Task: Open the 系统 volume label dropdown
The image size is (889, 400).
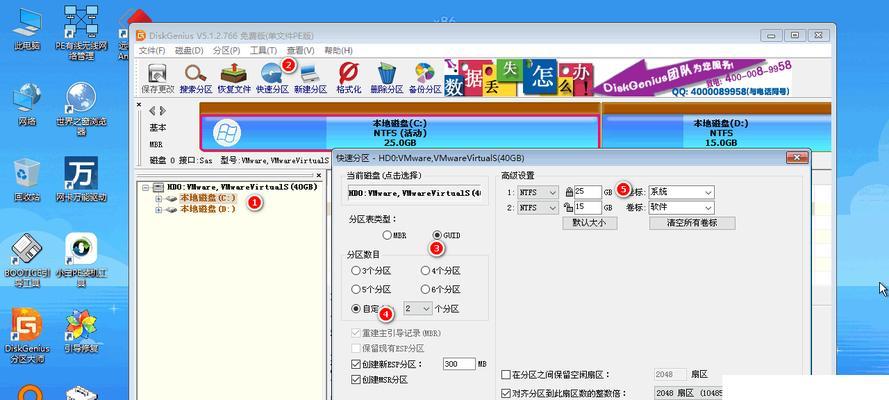Action: 680,193
